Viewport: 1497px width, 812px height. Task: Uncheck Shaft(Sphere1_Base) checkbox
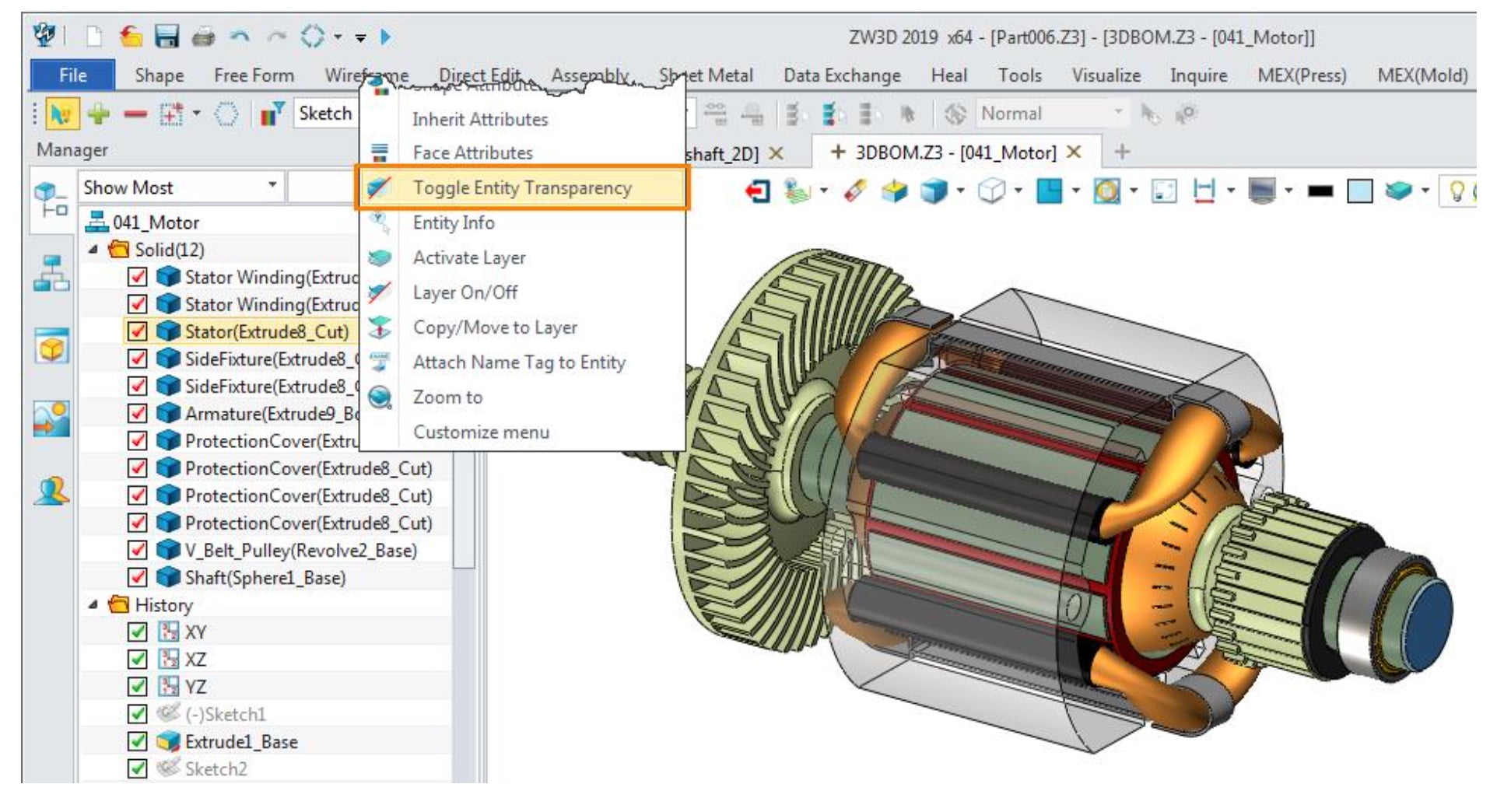(137, 577)
